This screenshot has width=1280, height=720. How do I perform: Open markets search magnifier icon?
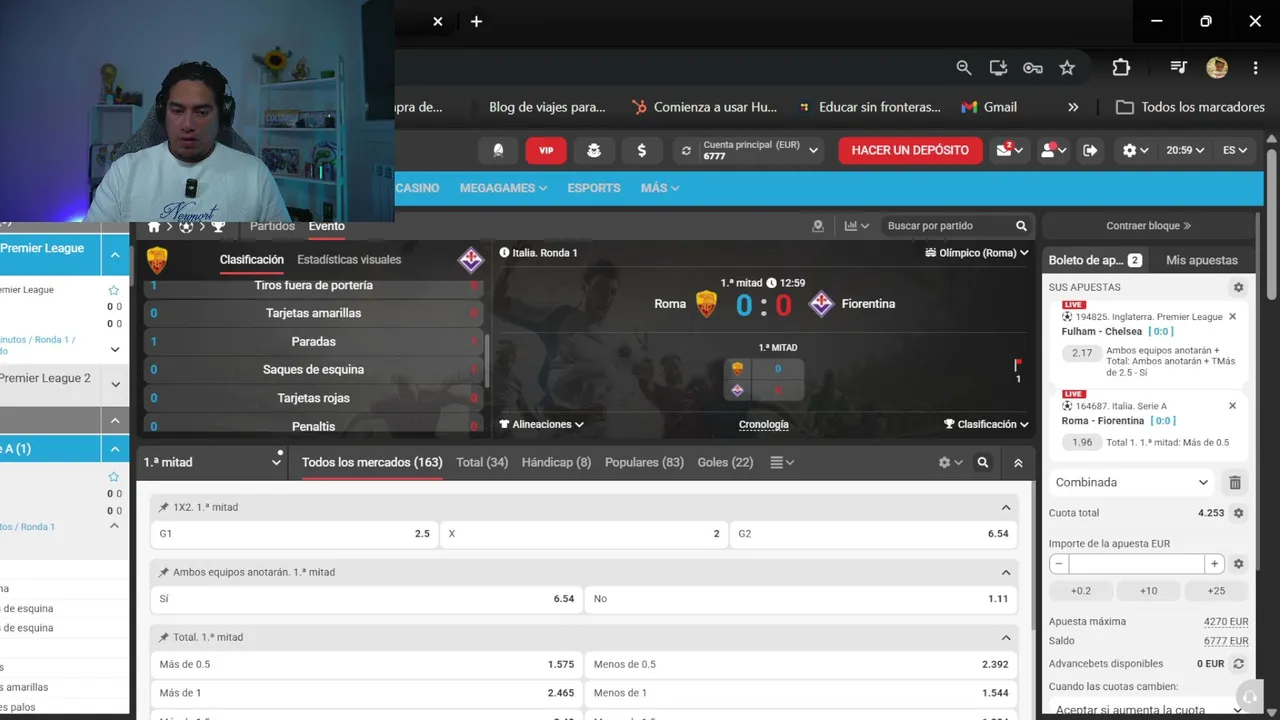click(983, 463)
